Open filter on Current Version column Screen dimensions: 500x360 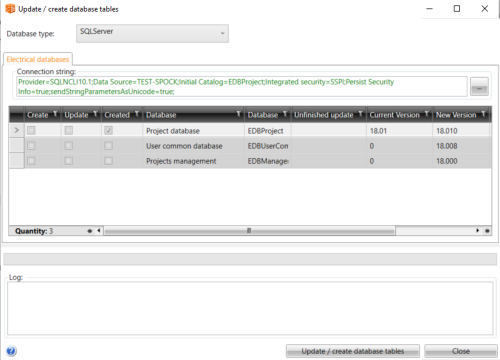point(426,114)
